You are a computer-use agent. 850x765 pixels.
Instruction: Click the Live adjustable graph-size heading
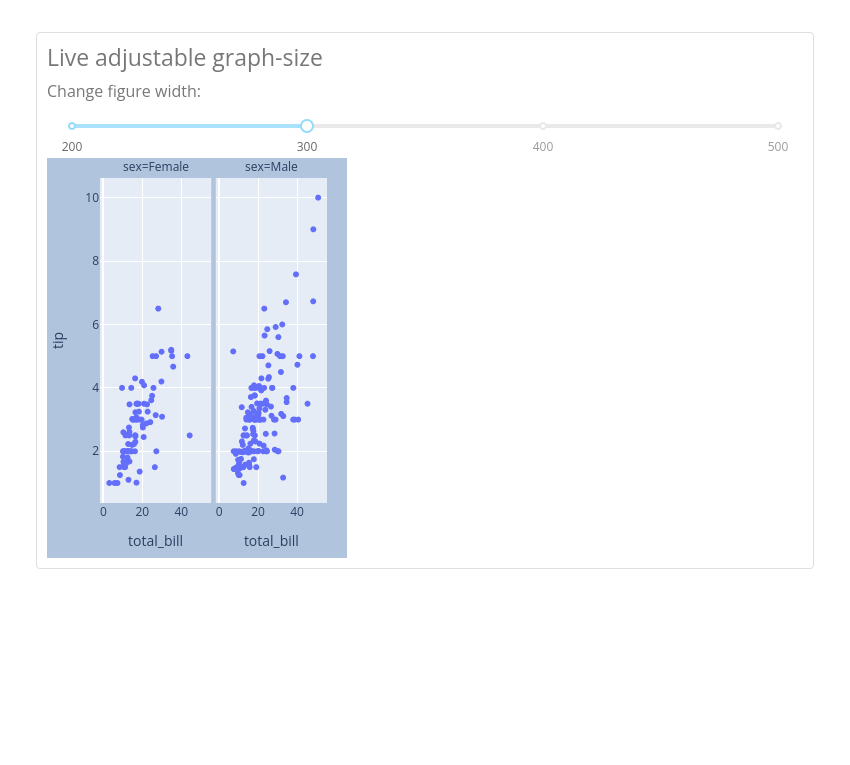(x=185, y=58)
